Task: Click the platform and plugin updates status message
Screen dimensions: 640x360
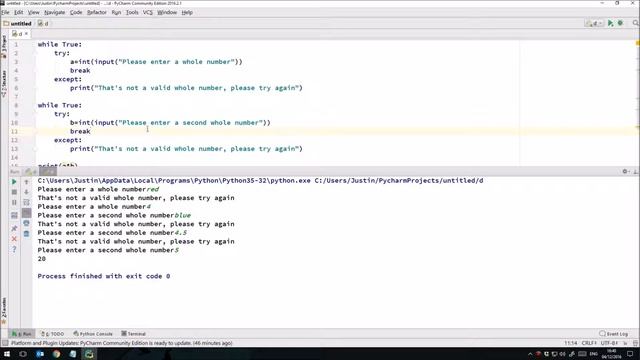Action: 122,343
